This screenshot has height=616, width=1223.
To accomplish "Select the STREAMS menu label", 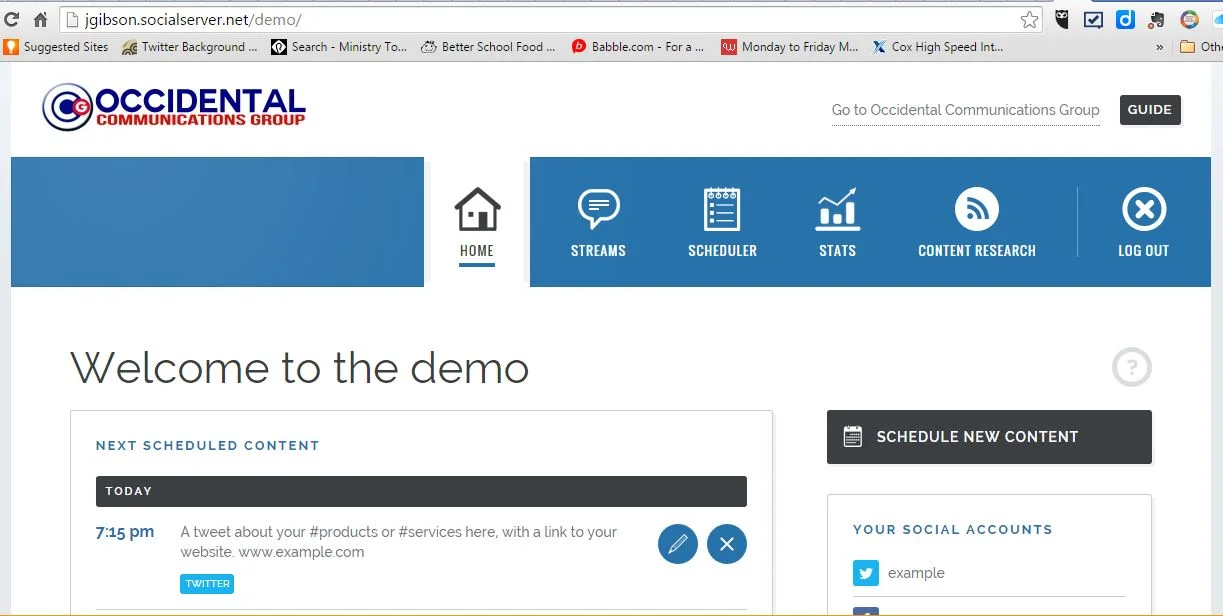I will pos(598,251).
